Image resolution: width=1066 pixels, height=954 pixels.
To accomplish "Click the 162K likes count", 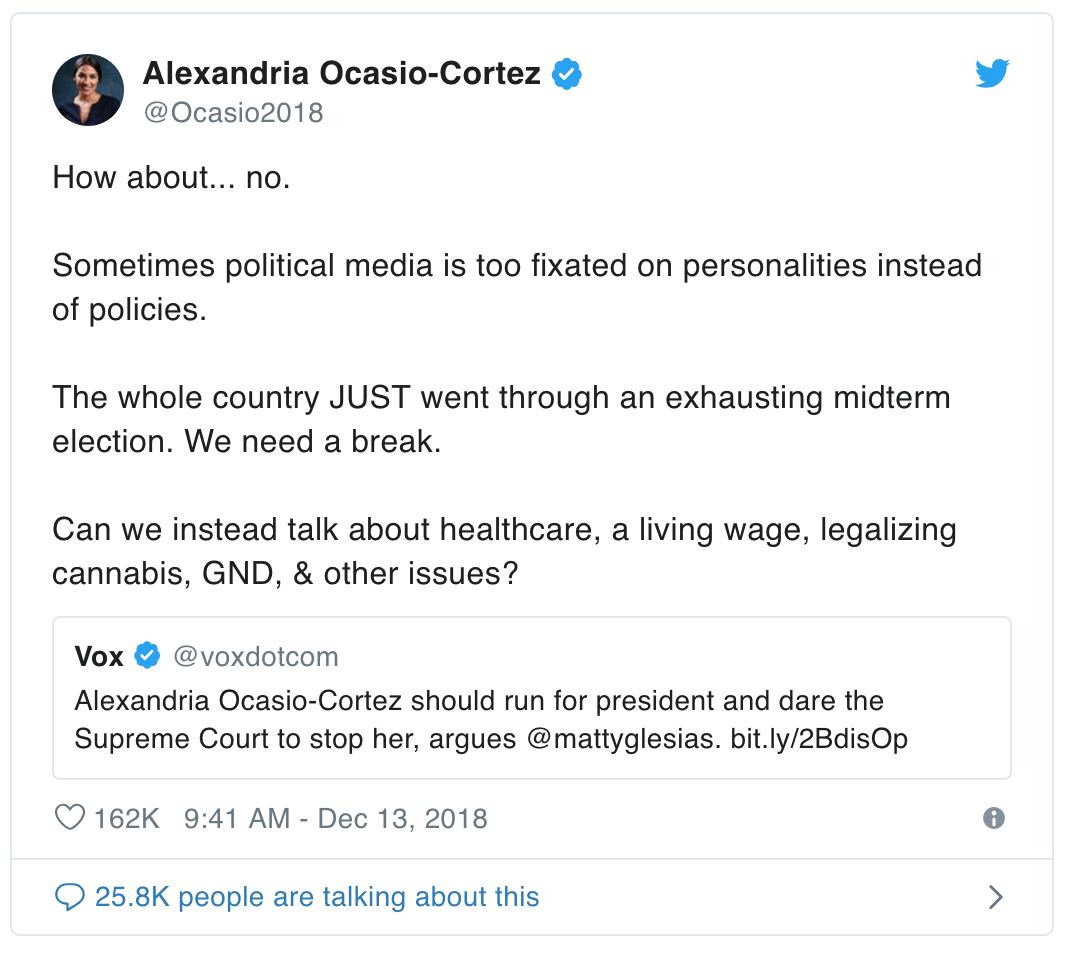I will coord(126,818).
